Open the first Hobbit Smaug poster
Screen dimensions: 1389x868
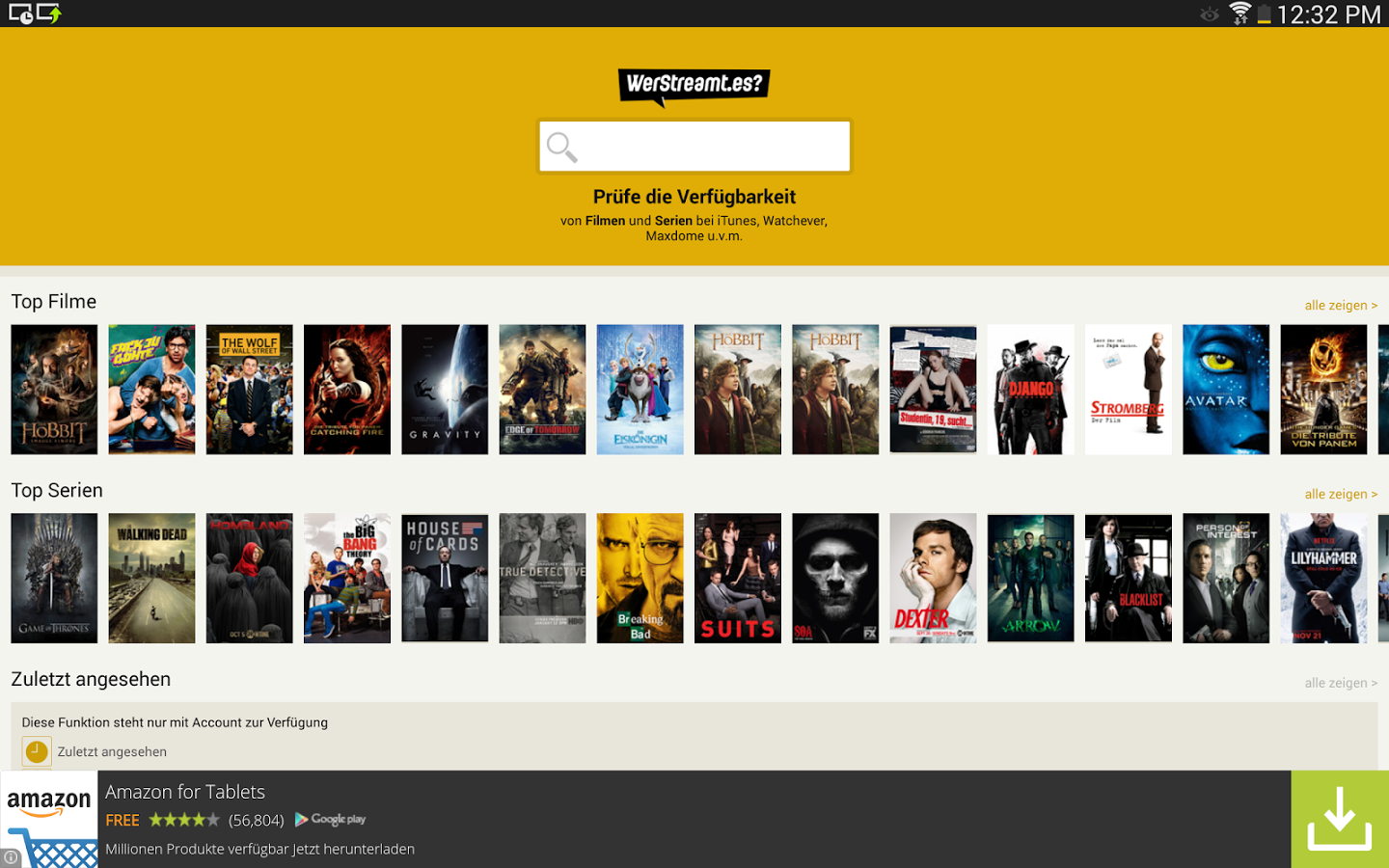pyautogui.click(x=54, y=390)
